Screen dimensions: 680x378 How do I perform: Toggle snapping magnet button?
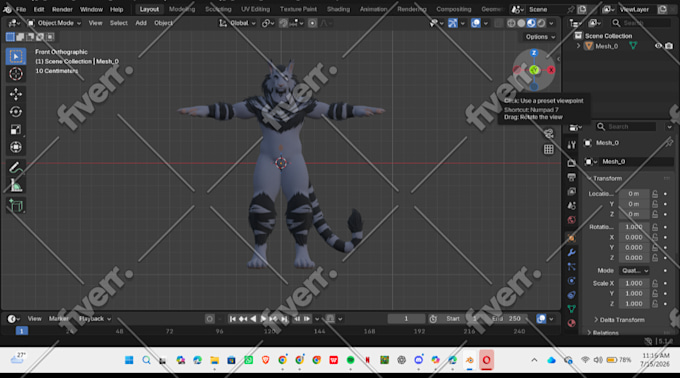[x=283, y=23]
